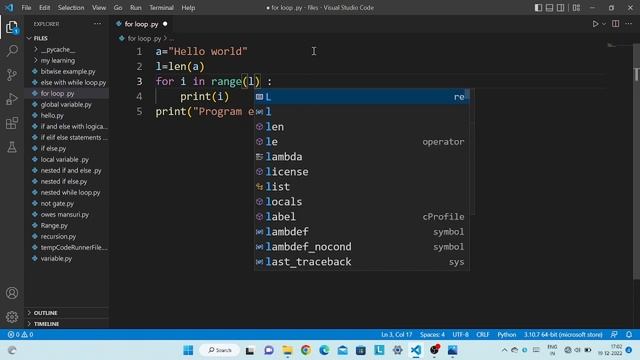Open File Explorer from taskbar
Viewport: 640px width, 360px height.
(287, 350)
